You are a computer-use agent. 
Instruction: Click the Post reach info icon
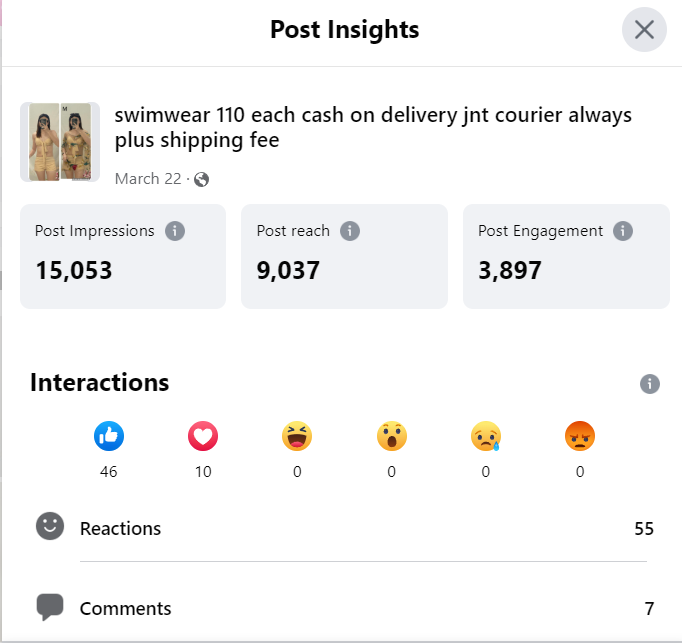click(x=350, y=231)
